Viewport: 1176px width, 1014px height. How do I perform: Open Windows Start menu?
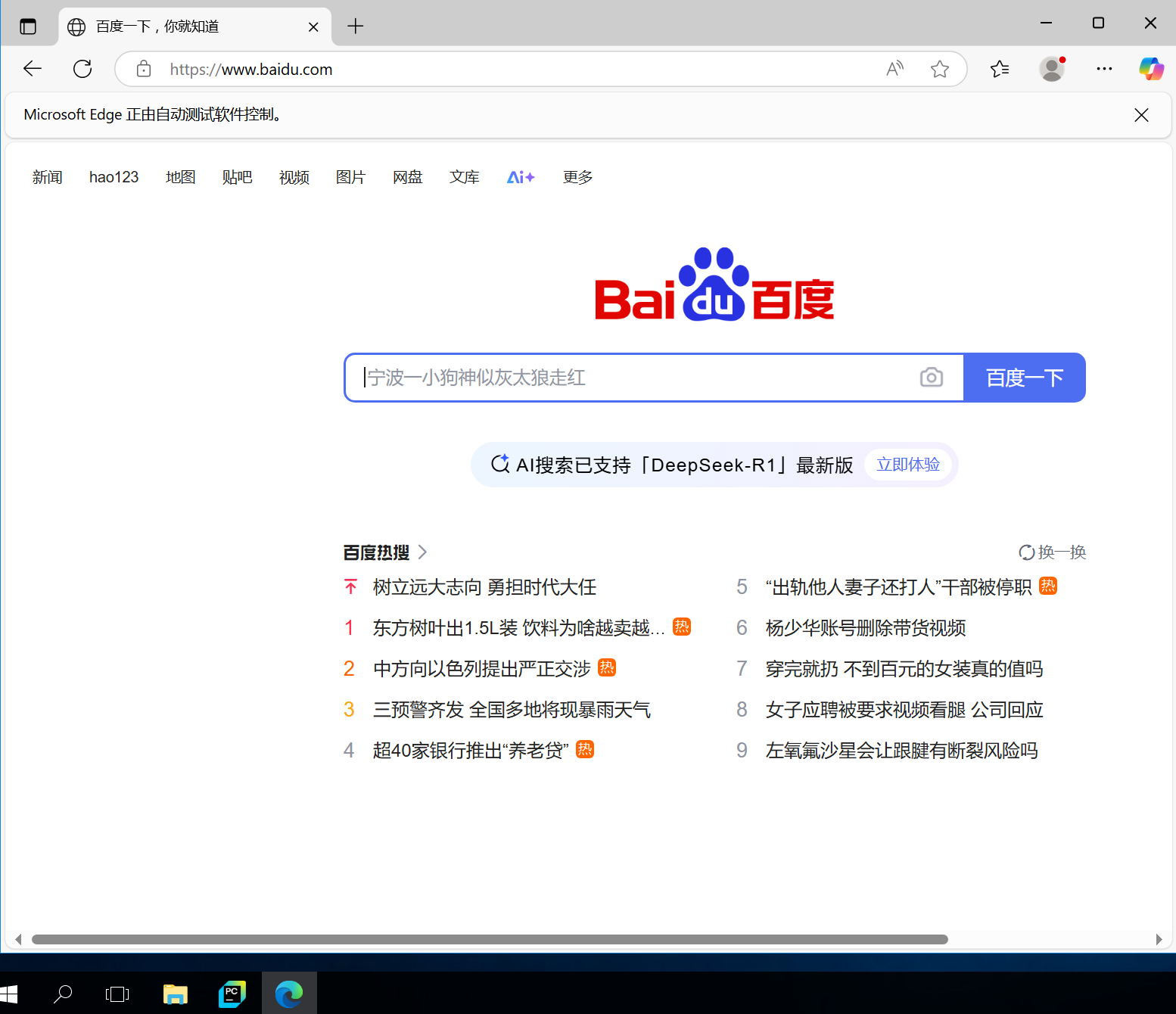9,993
